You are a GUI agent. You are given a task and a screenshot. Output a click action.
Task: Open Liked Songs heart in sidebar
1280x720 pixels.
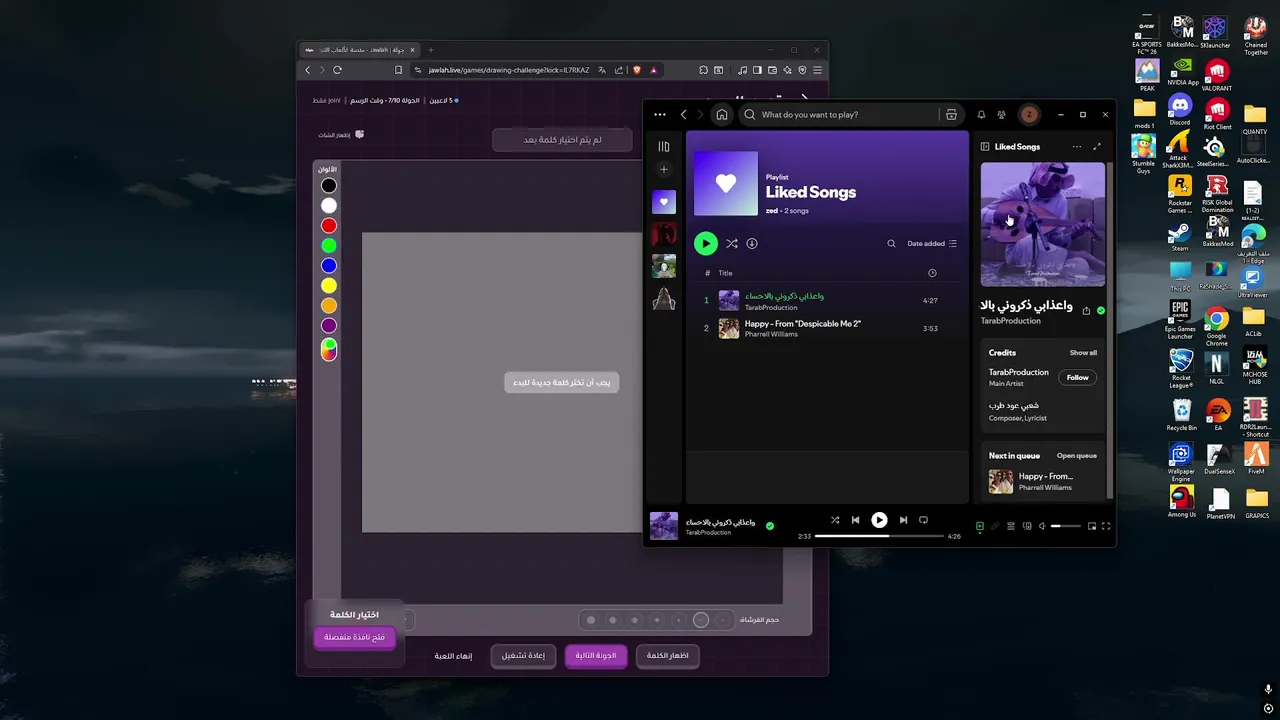(x=664, y=202)
